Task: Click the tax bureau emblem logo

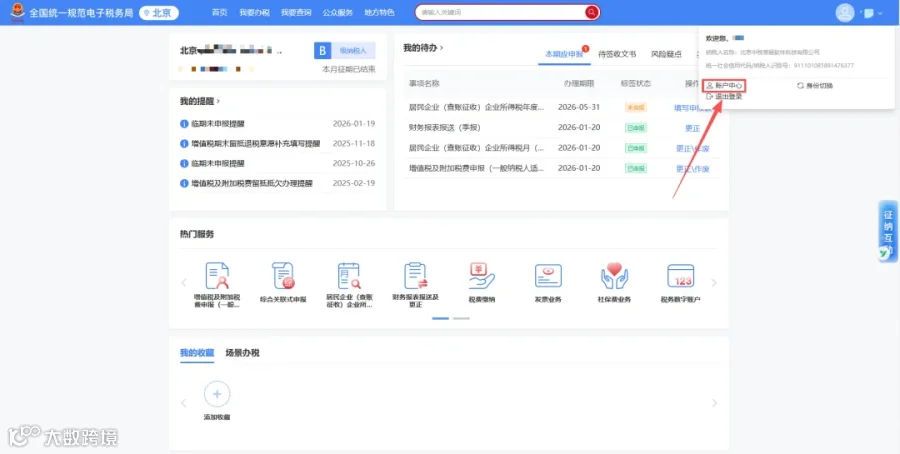Action: 18,12
